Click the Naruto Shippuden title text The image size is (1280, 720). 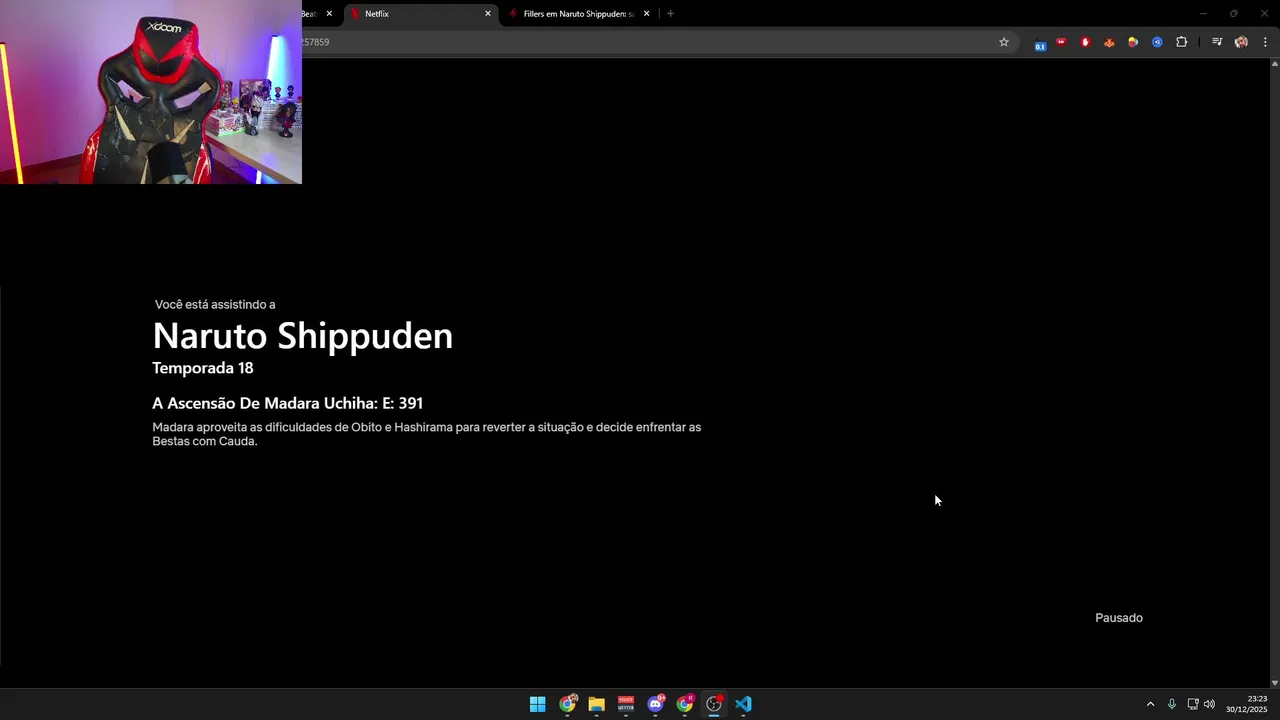coord(302,335)
